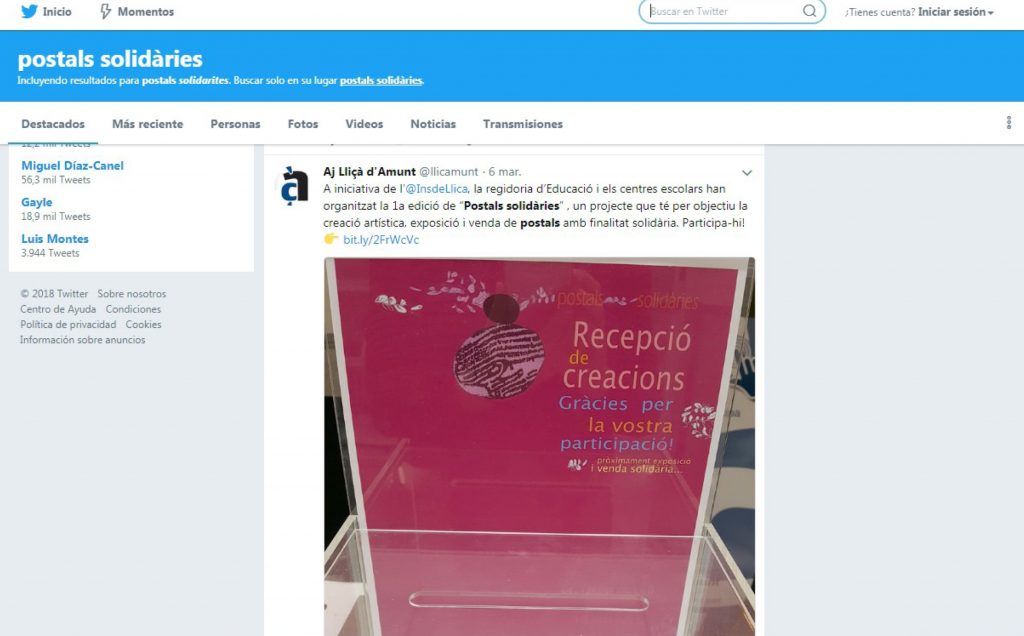Open the three-dot search options menu

pyautogui.click(x=1008, y=123)
